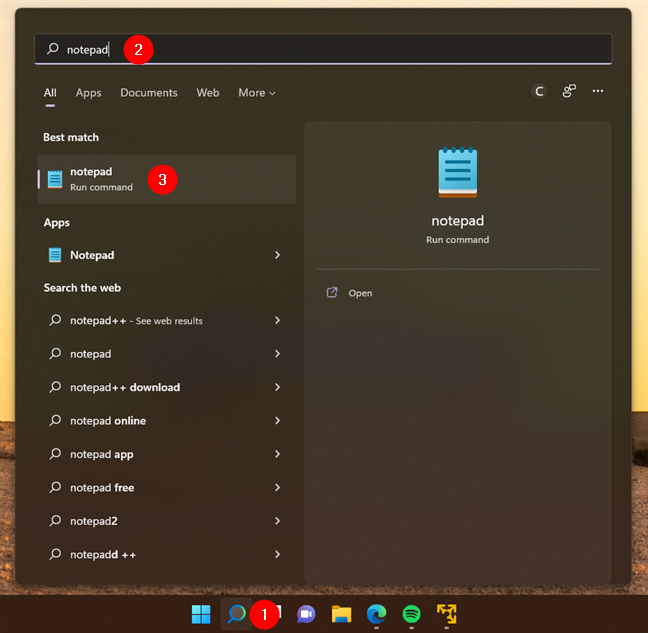This screenshot has width=648, height=633.
Task: Switch to the All tab
Action: [x=50, y=93]
